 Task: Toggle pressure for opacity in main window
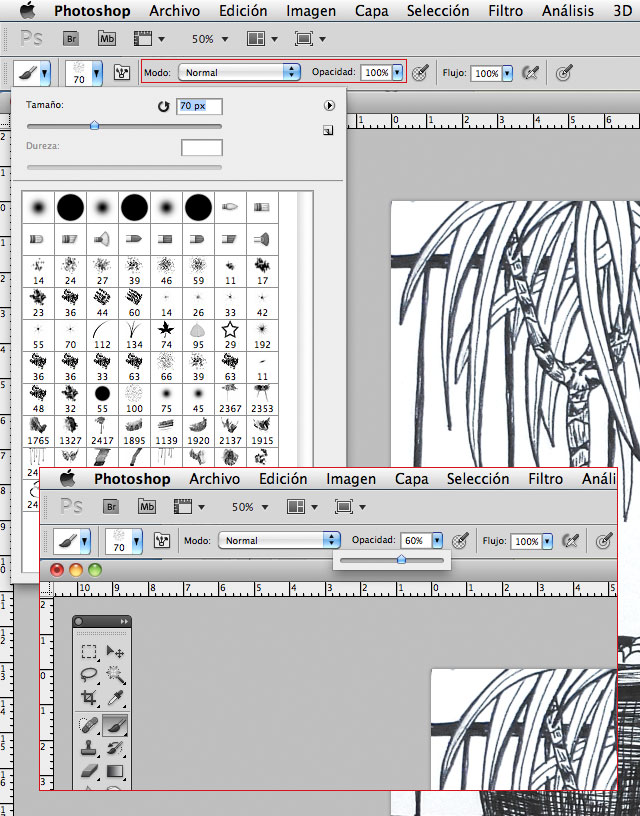point(420,73)
